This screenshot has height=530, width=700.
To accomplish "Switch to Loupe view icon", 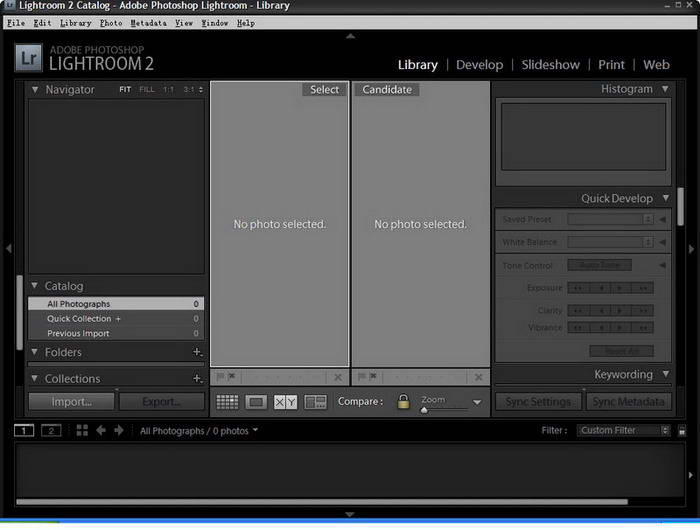I will coord(256,402).
